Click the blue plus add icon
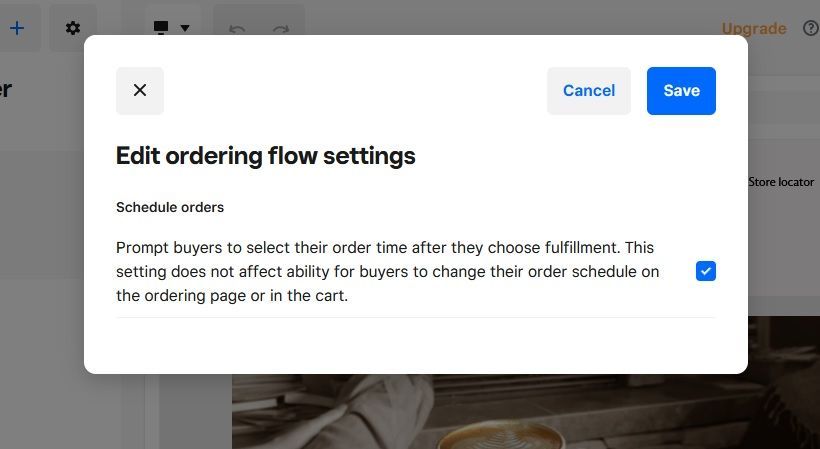The height and width of the screenshot is (449, 820). click(x=17, y=28)
